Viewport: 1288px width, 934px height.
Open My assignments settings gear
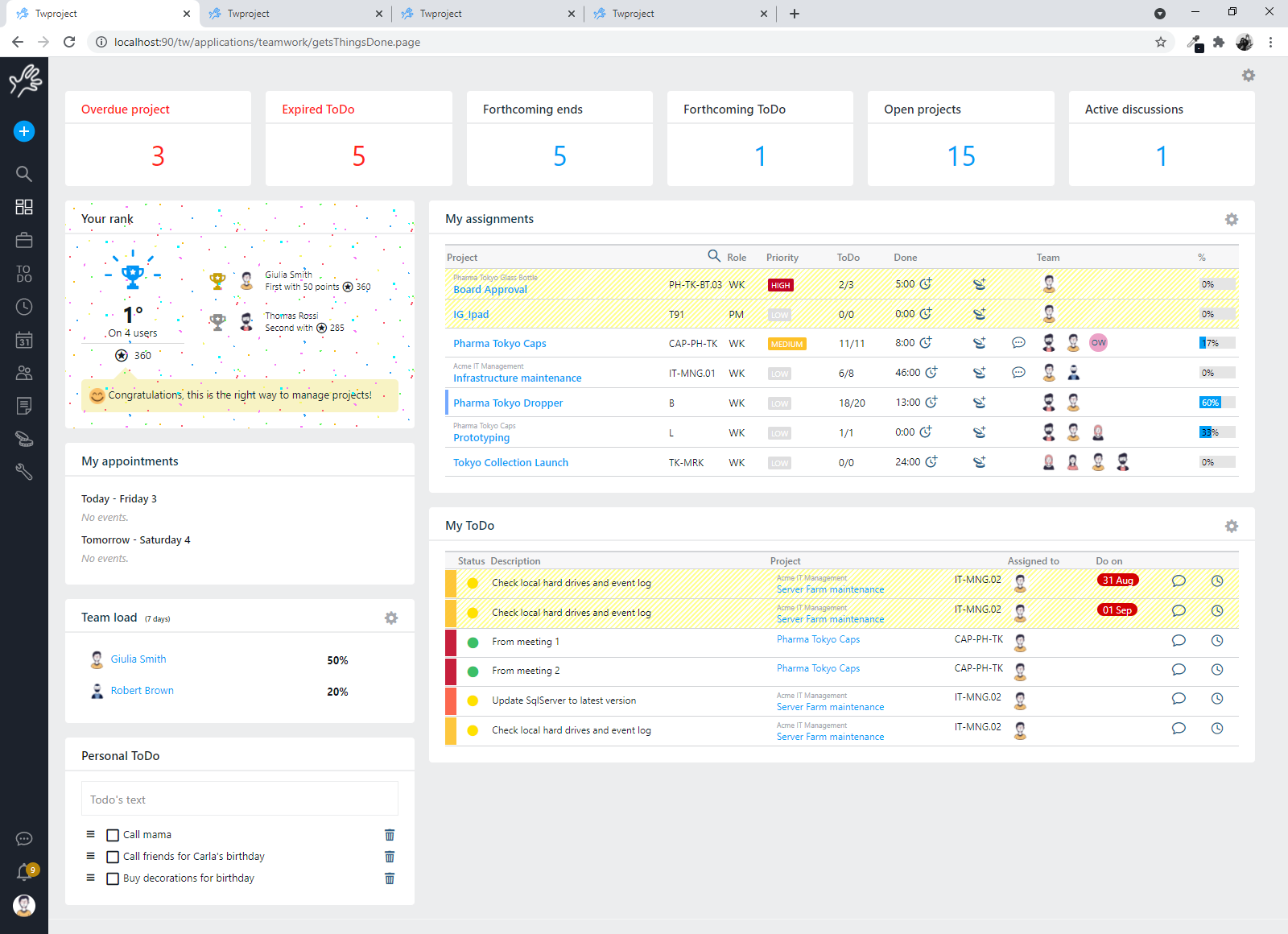coord(1231,219)
